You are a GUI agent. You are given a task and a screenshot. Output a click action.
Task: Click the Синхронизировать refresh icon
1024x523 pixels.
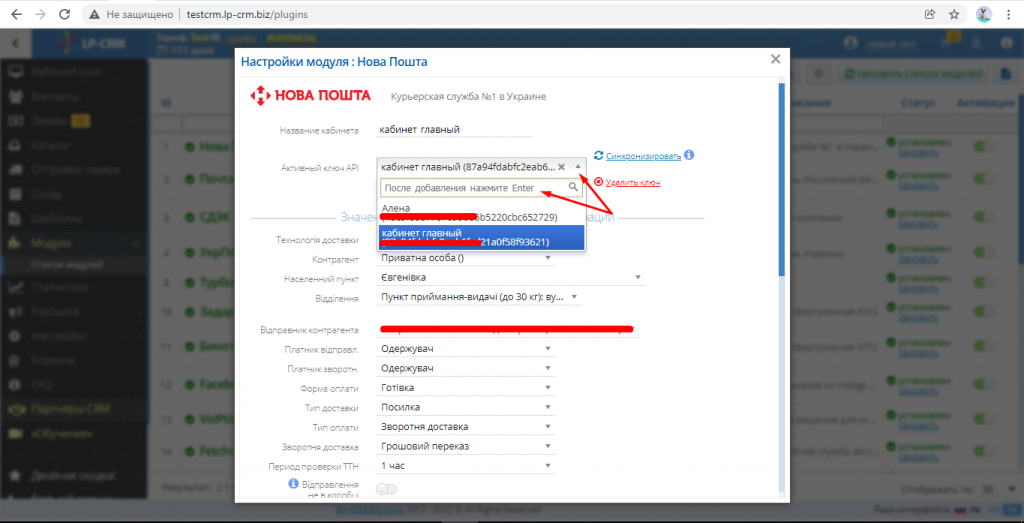pos(598,156)
